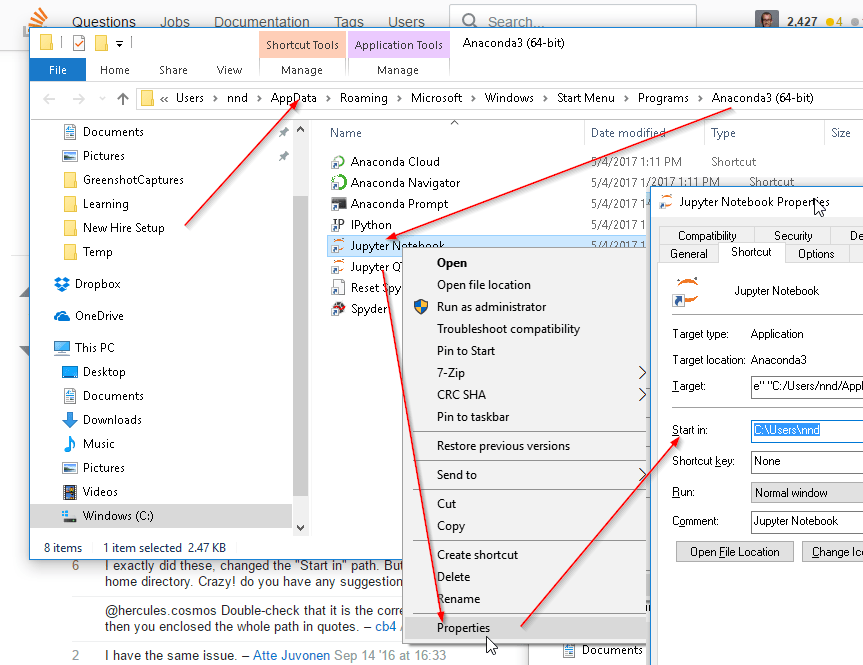
Task: Click the Anaconda Cloud shortcut icon
Action: pos(338,162)
